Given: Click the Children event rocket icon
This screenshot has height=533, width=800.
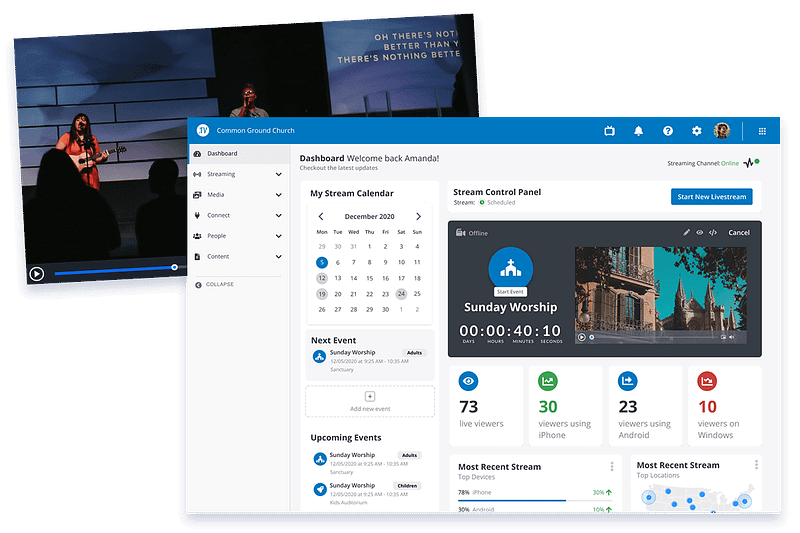Looking at the screenshot, I should point(320,489).
